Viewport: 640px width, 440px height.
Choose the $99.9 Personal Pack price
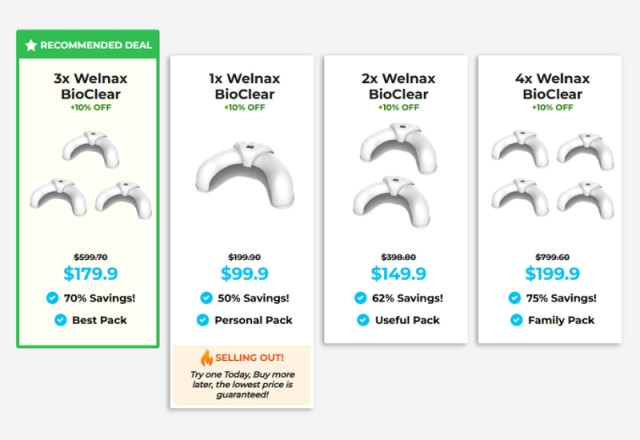tap(241, 272)
